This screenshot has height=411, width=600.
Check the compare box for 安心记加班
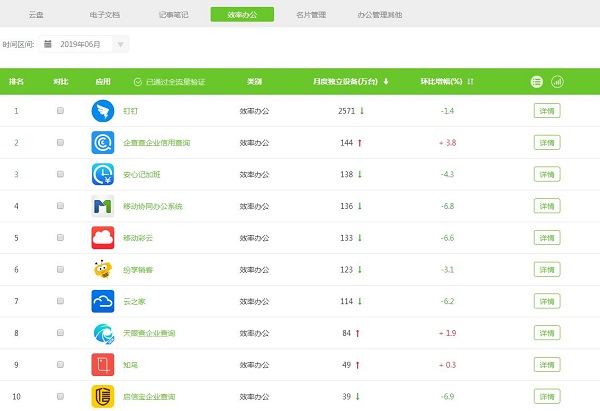[60, 174]
